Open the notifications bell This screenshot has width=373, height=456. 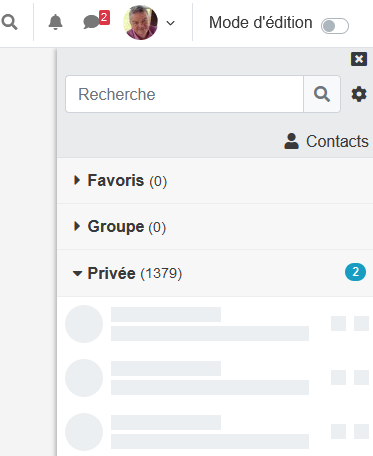coord(55,22)
